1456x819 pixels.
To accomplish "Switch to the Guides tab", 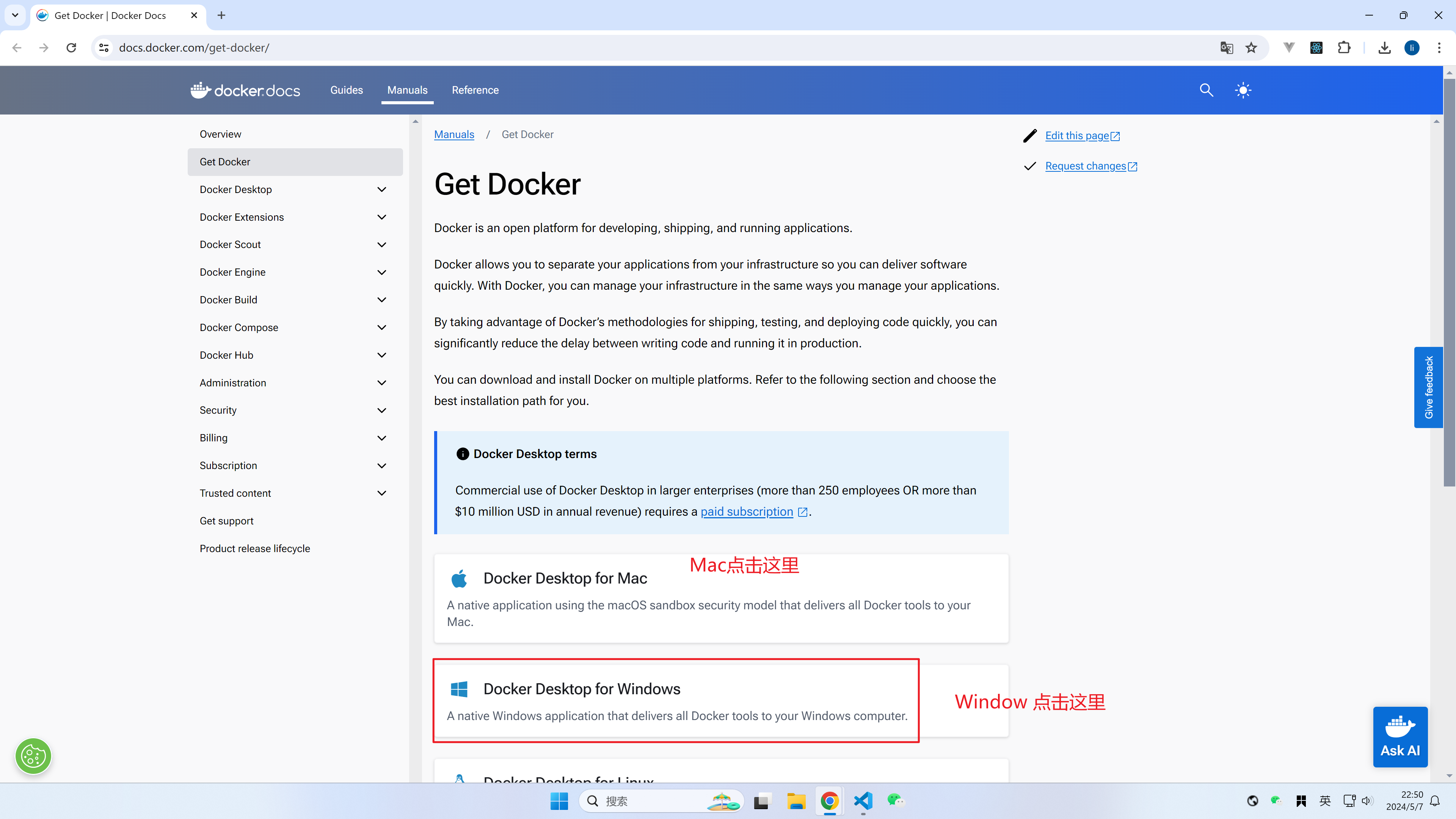I will coord(347,91).
